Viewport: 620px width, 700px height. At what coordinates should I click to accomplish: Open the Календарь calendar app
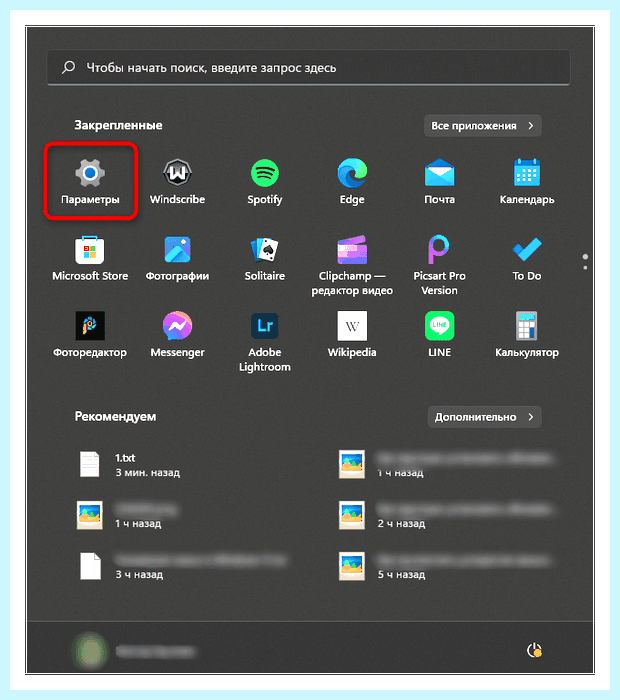[x=527, y=181]
